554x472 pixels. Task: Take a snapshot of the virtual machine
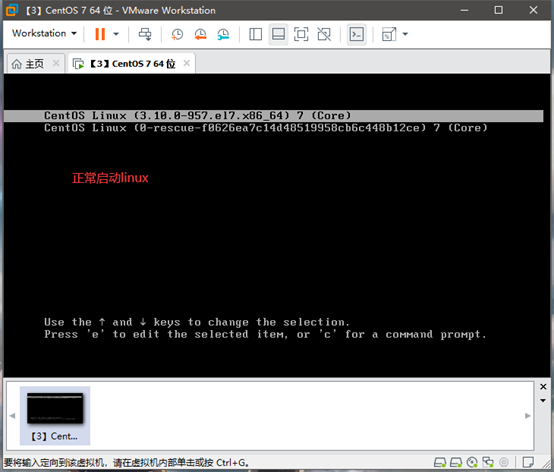(x=177, y=34)
